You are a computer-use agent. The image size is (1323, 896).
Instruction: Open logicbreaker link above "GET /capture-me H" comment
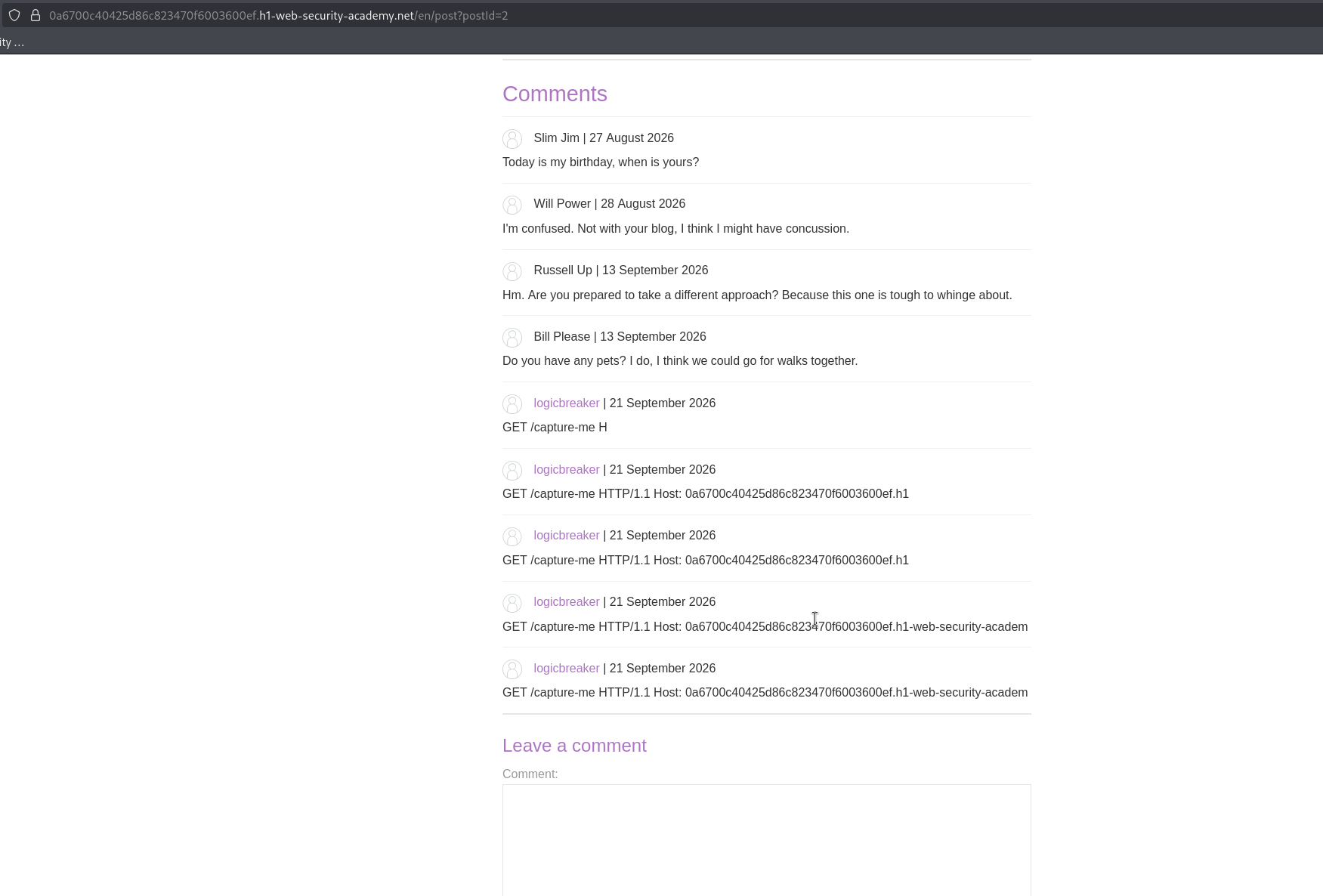tap(567, 403)
